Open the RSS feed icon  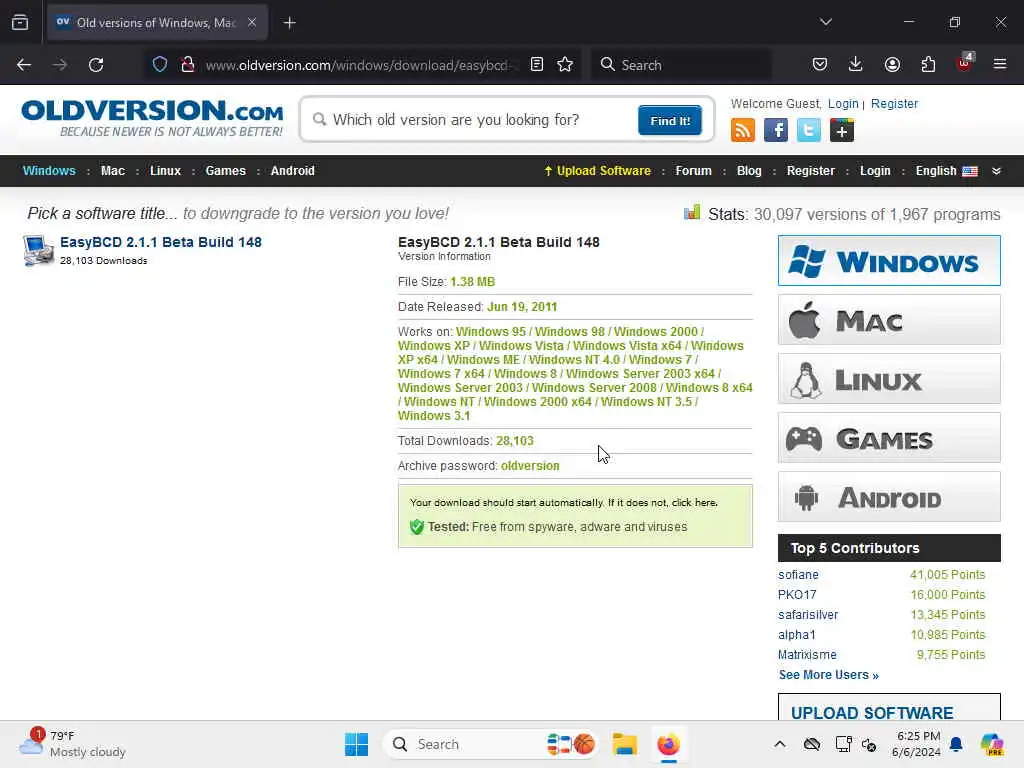(x=743, y=130)
